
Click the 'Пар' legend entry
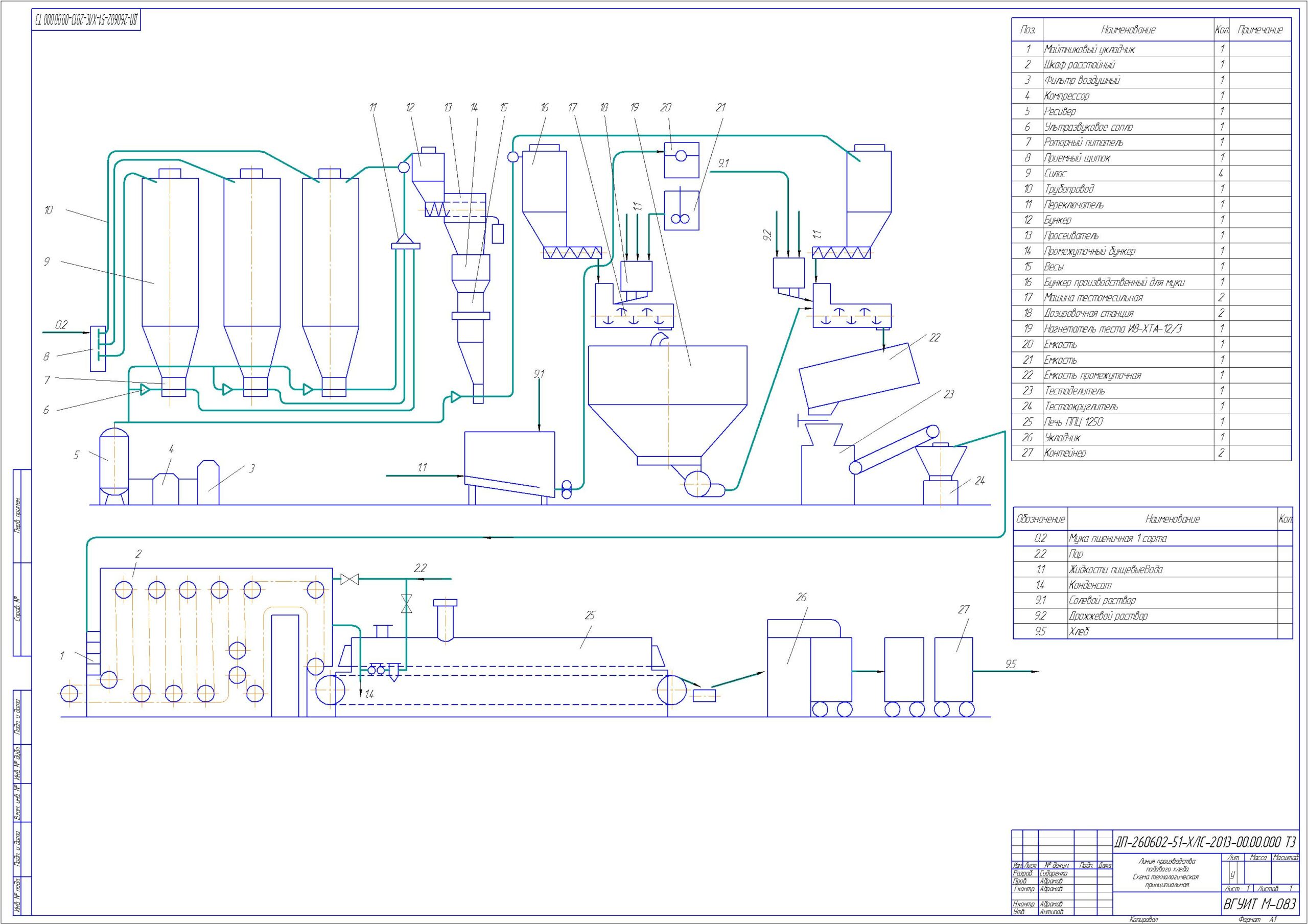1076,554
